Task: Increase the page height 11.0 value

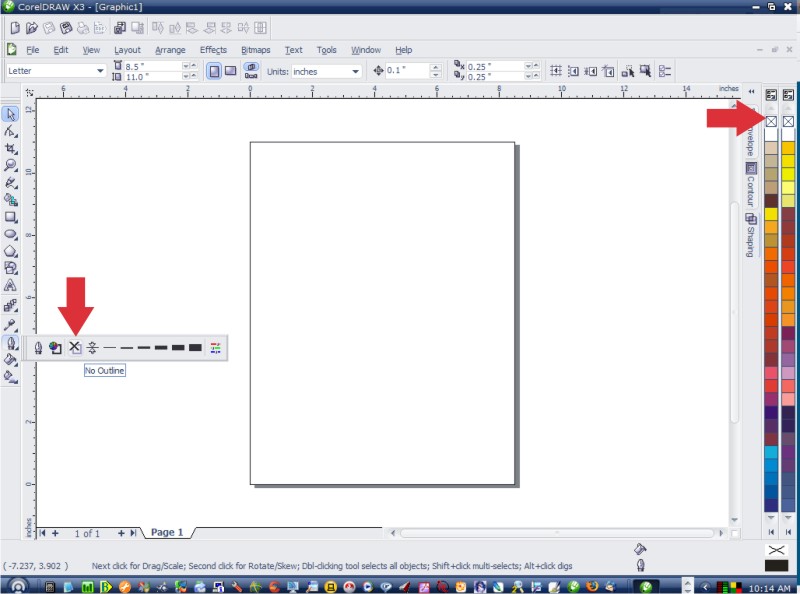Action: 193,76
